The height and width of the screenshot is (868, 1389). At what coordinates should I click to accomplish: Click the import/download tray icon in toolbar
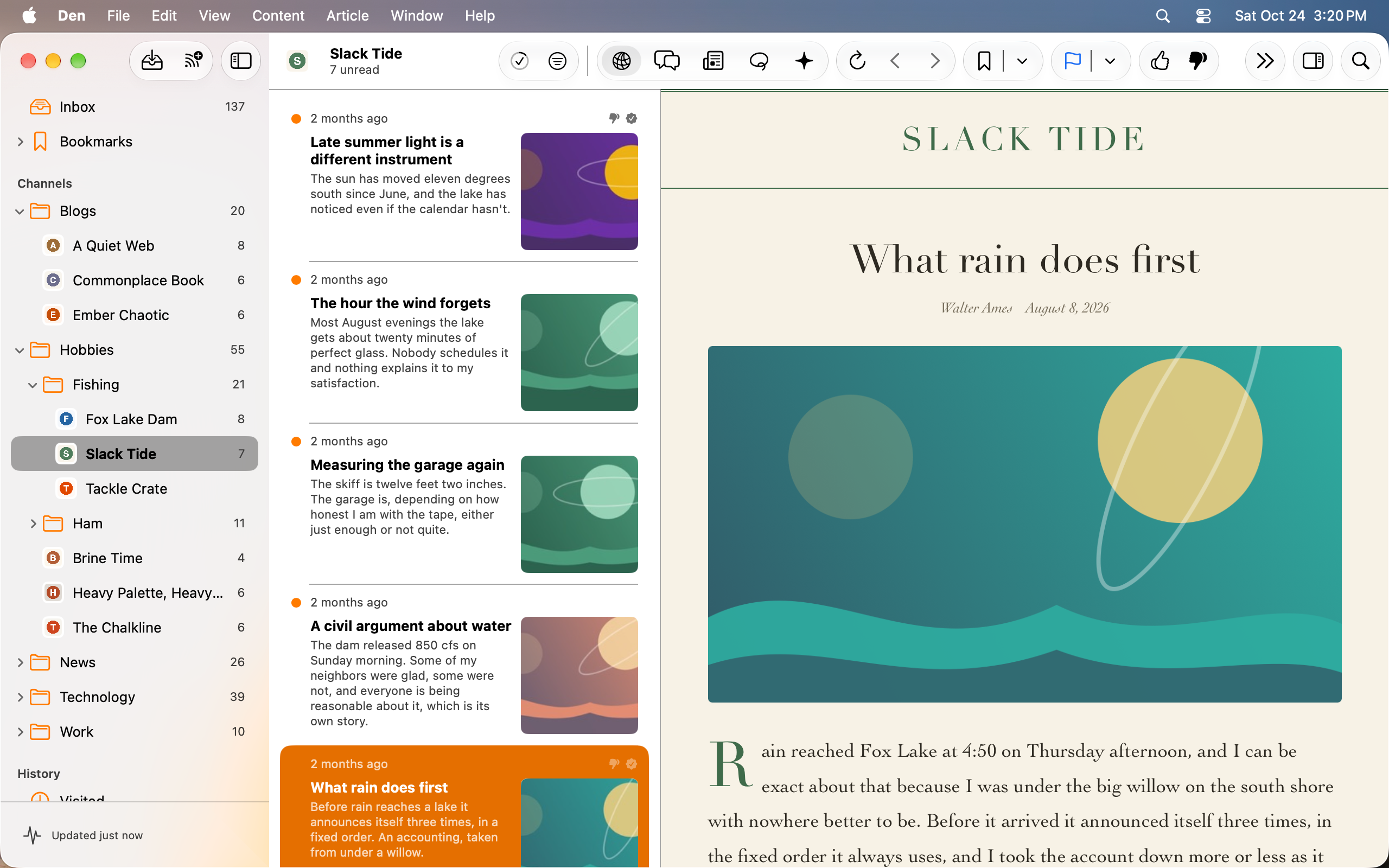coord(151,60)
